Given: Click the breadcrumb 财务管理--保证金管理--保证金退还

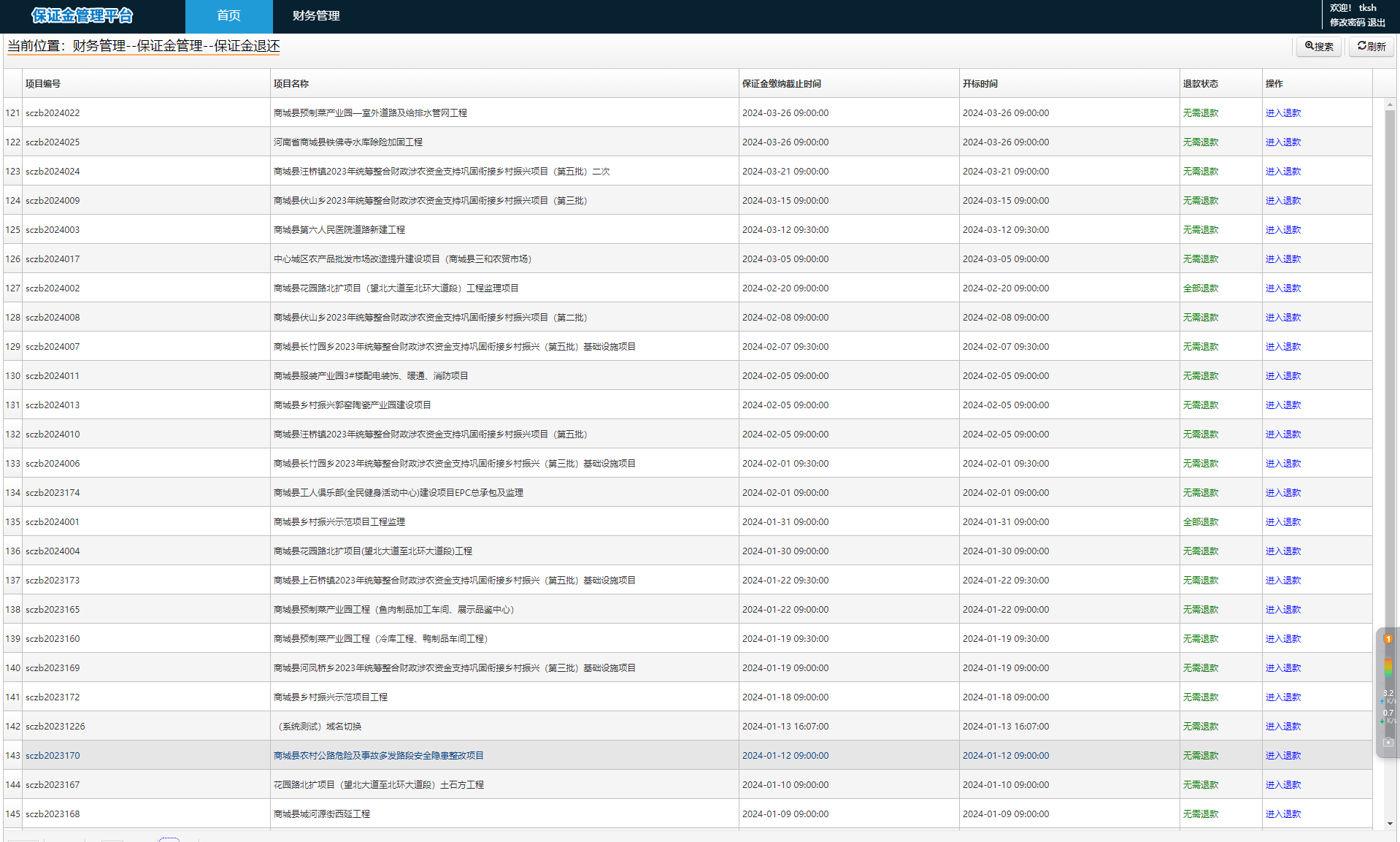Looking at the screenshot, I should point(176,46).
